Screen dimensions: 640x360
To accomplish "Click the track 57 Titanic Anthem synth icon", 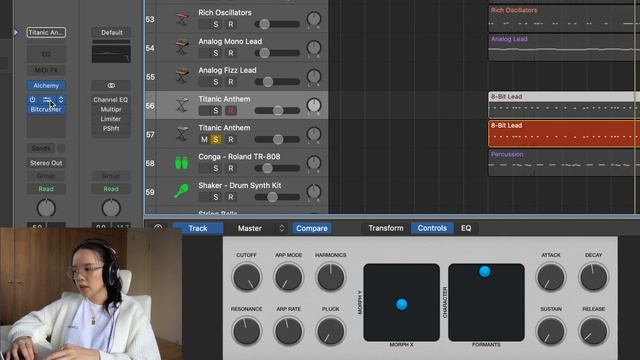I will pyautogui.click(x=182, y=134).
